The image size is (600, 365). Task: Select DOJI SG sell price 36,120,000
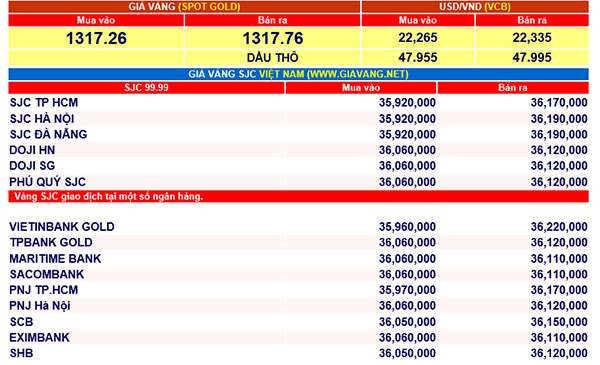[x=559, y=166]
